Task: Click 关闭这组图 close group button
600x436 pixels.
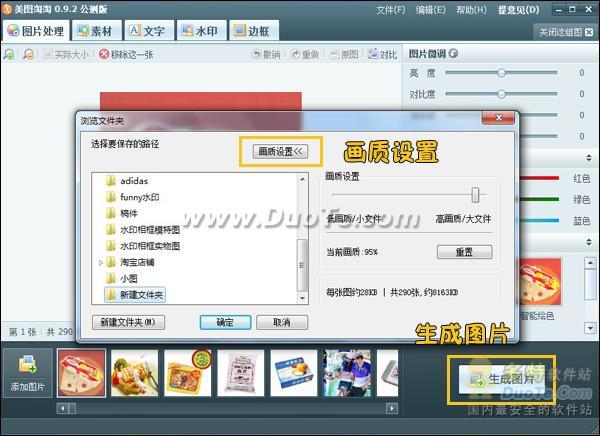Action: click(566, 32)
